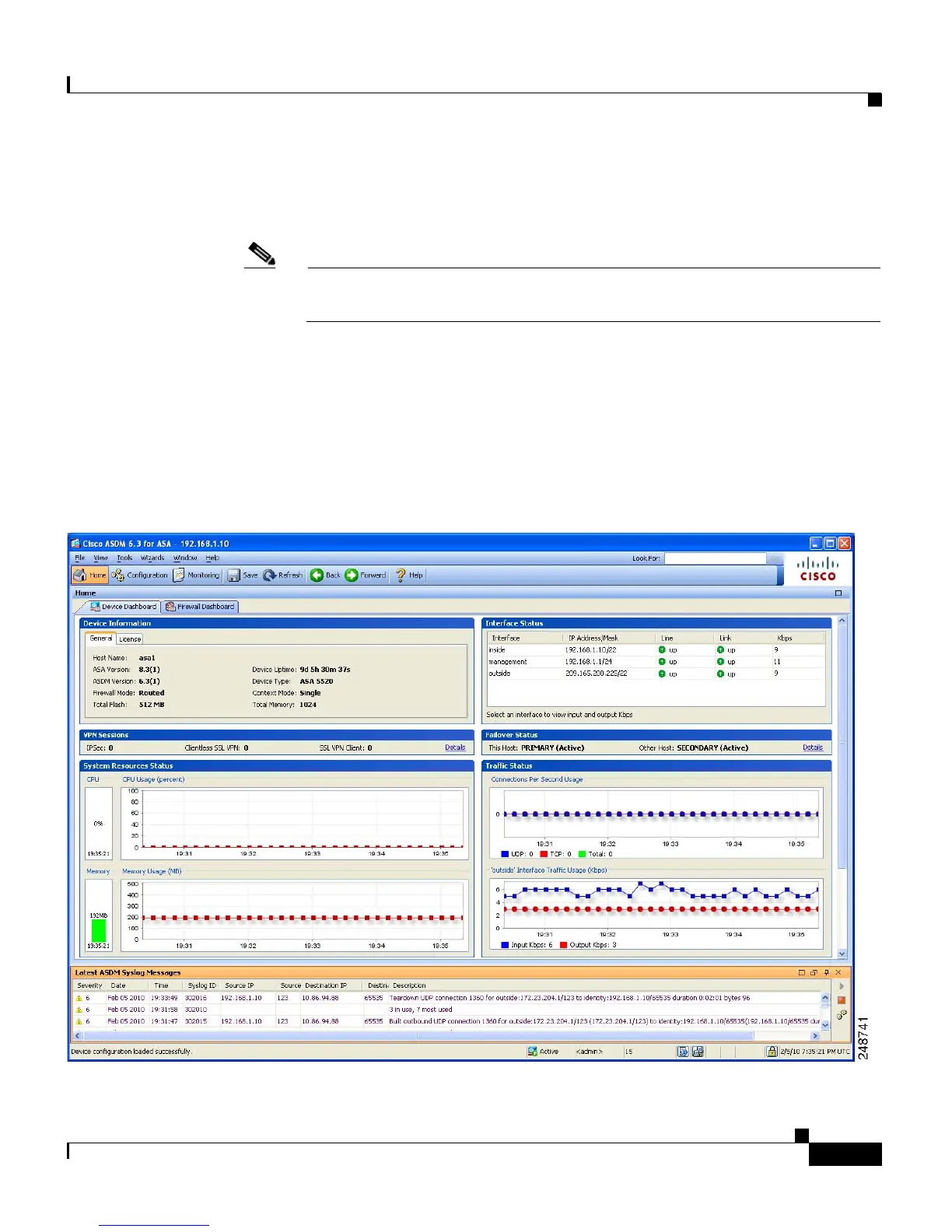The height and width of the screenshot is (1232, 952).
Task: Sort syslog by the Syslog ID column header
Action: click(201, 985)
